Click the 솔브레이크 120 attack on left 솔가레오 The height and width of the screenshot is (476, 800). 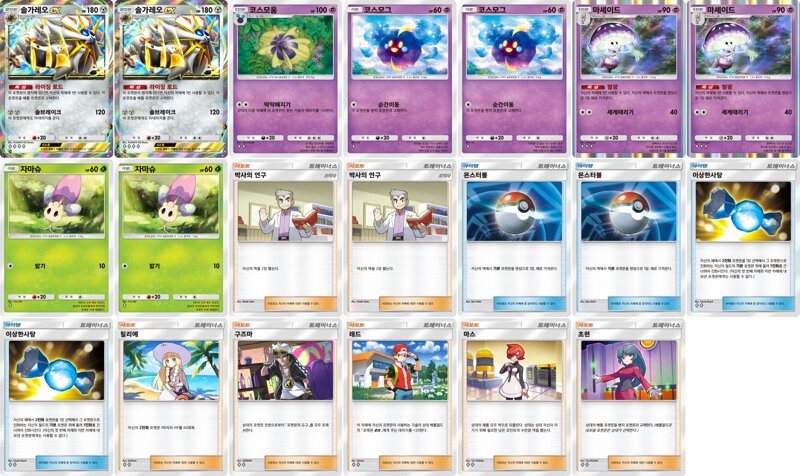click(57, 112)
